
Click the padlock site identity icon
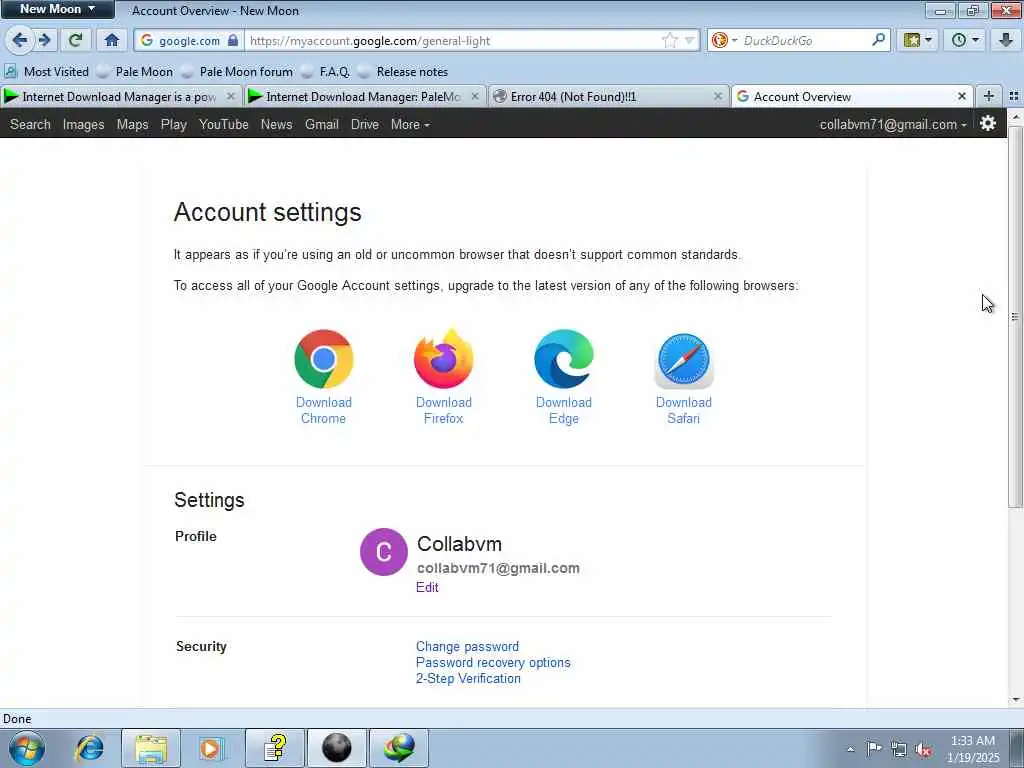pos(233,40)
